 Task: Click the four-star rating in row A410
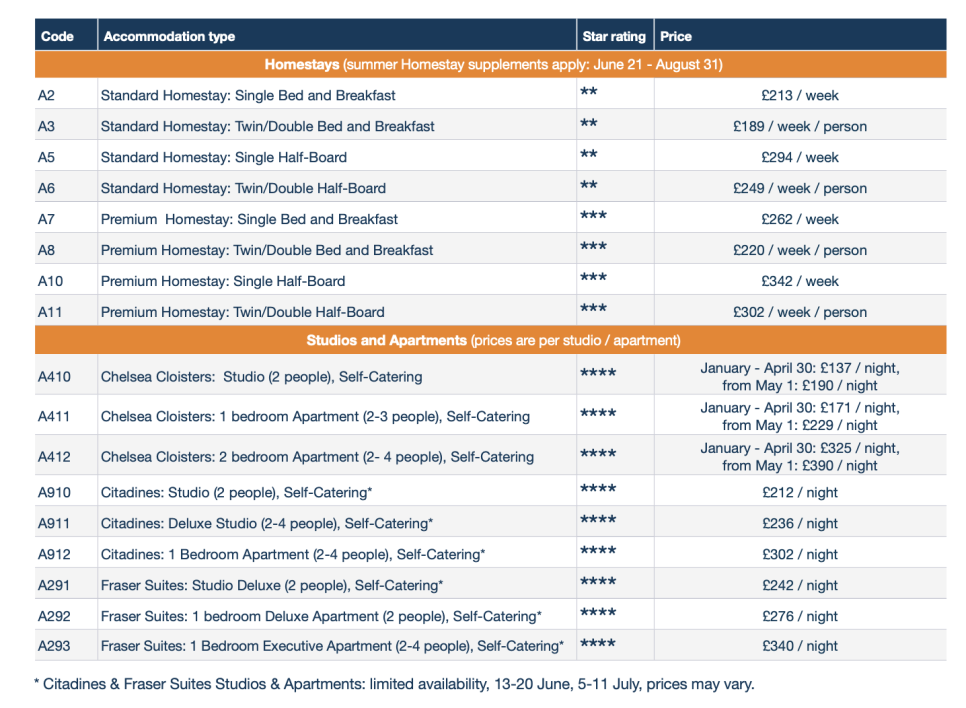coord(598,373)
